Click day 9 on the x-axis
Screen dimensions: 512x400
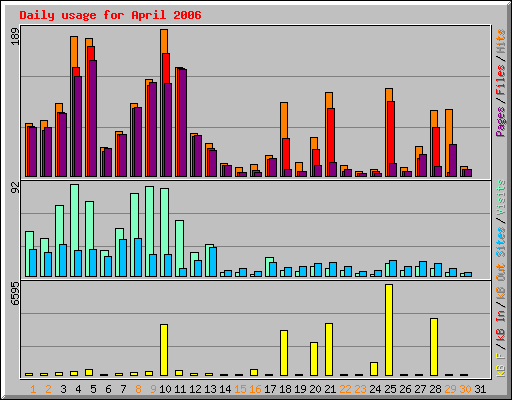(x=153, y=389)
